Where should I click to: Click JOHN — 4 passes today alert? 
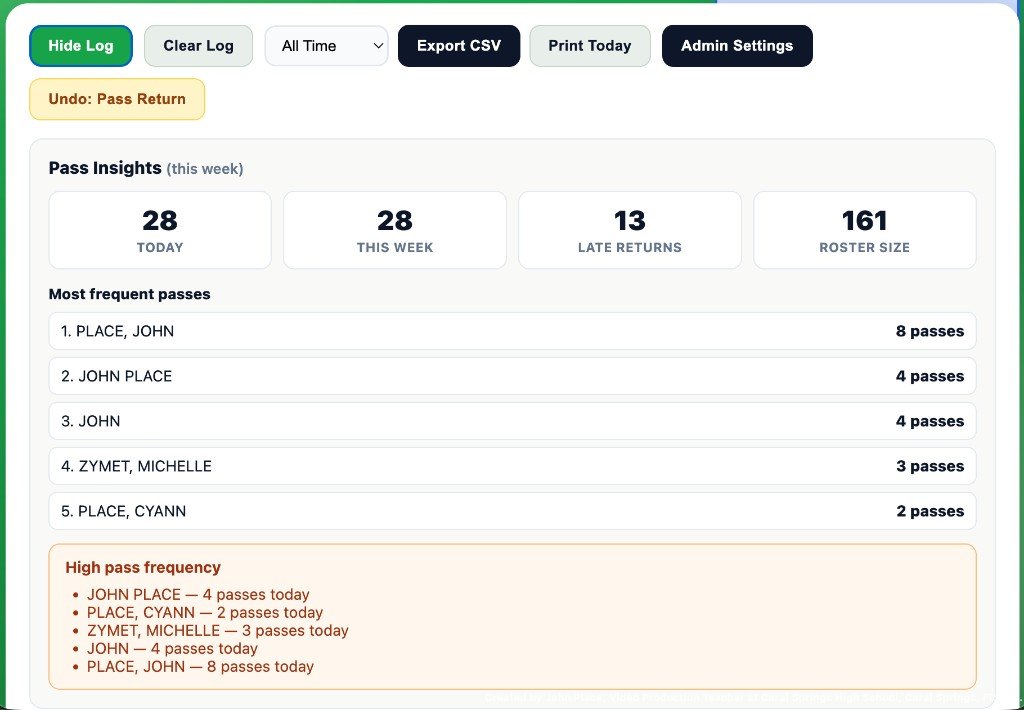click(172, 649)
